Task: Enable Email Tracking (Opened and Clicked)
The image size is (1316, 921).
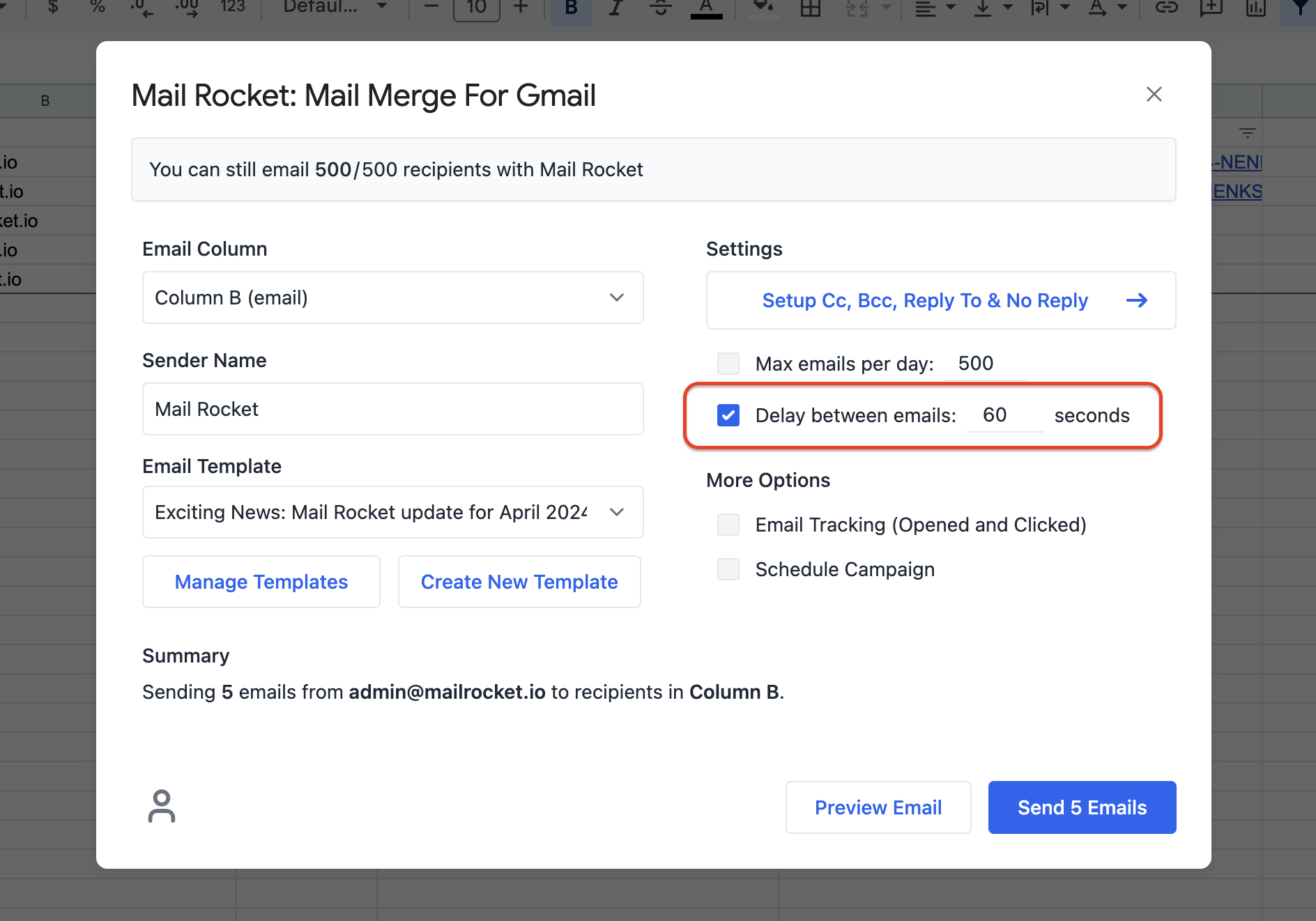Action: click(x=728, y=525)
